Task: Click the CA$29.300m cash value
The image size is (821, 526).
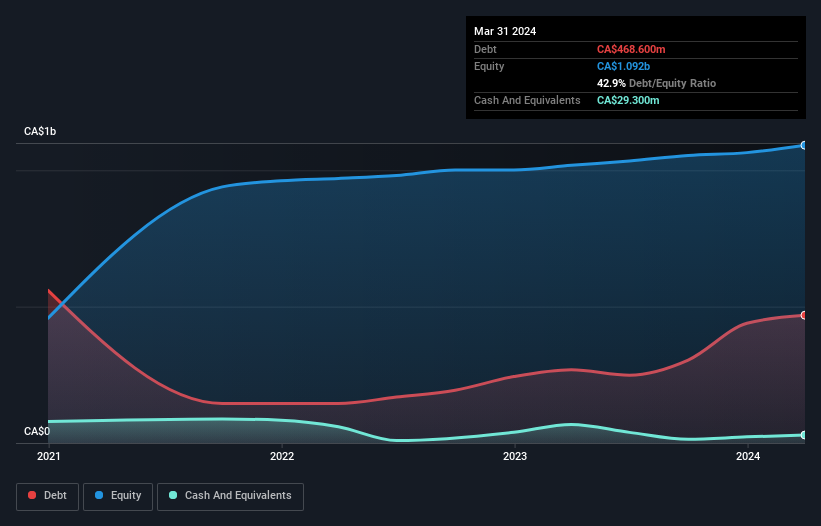Action: tap(628, 100)
